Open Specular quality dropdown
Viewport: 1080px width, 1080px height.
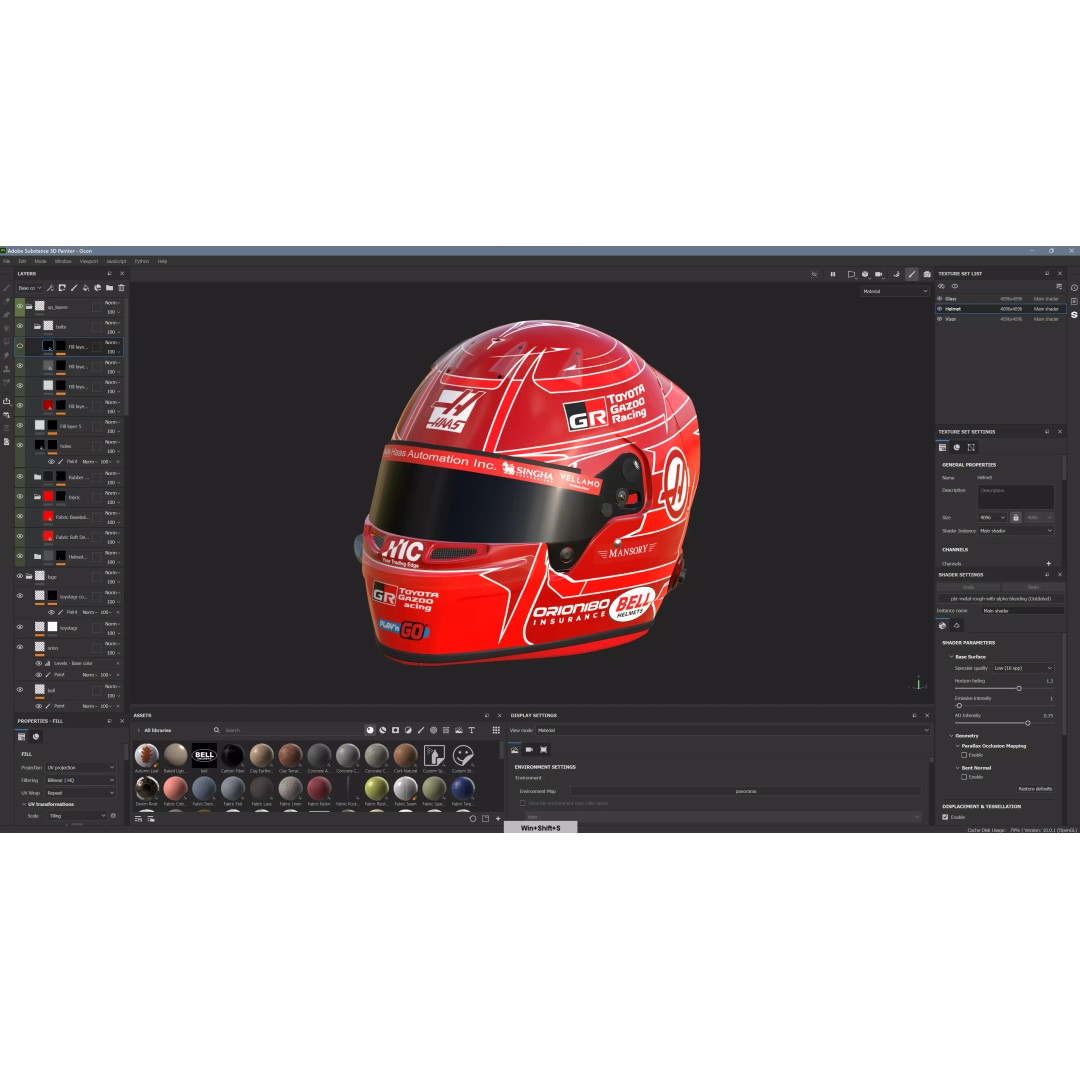pyautogui.click(x=1023, y=668)
